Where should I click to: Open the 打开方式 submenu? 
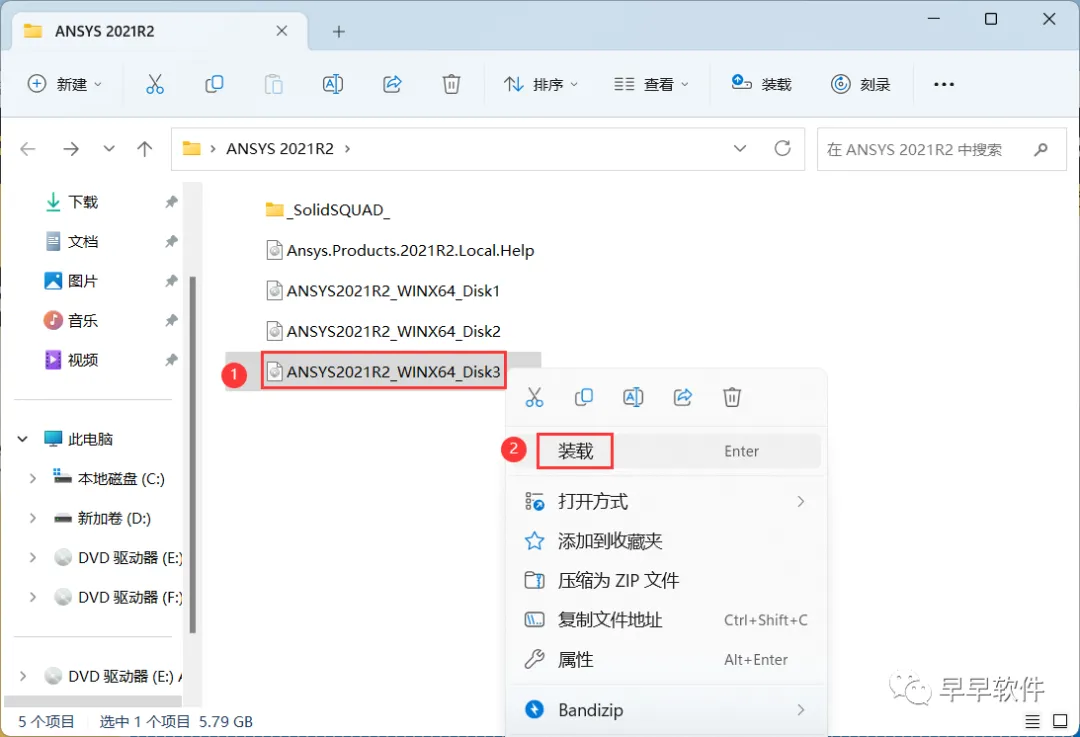point(666,501)
